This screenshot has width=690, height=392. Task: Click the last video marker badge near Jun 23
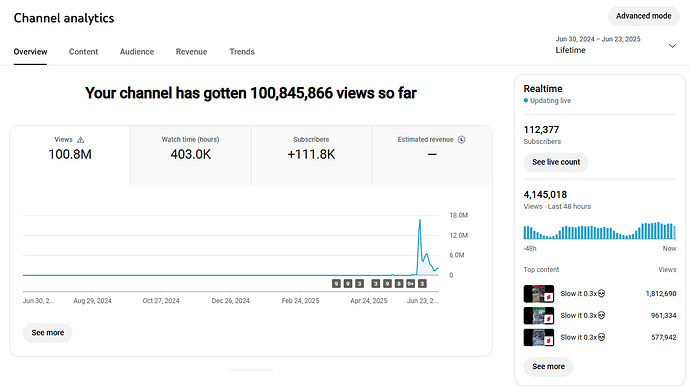(x=422, y=284)
